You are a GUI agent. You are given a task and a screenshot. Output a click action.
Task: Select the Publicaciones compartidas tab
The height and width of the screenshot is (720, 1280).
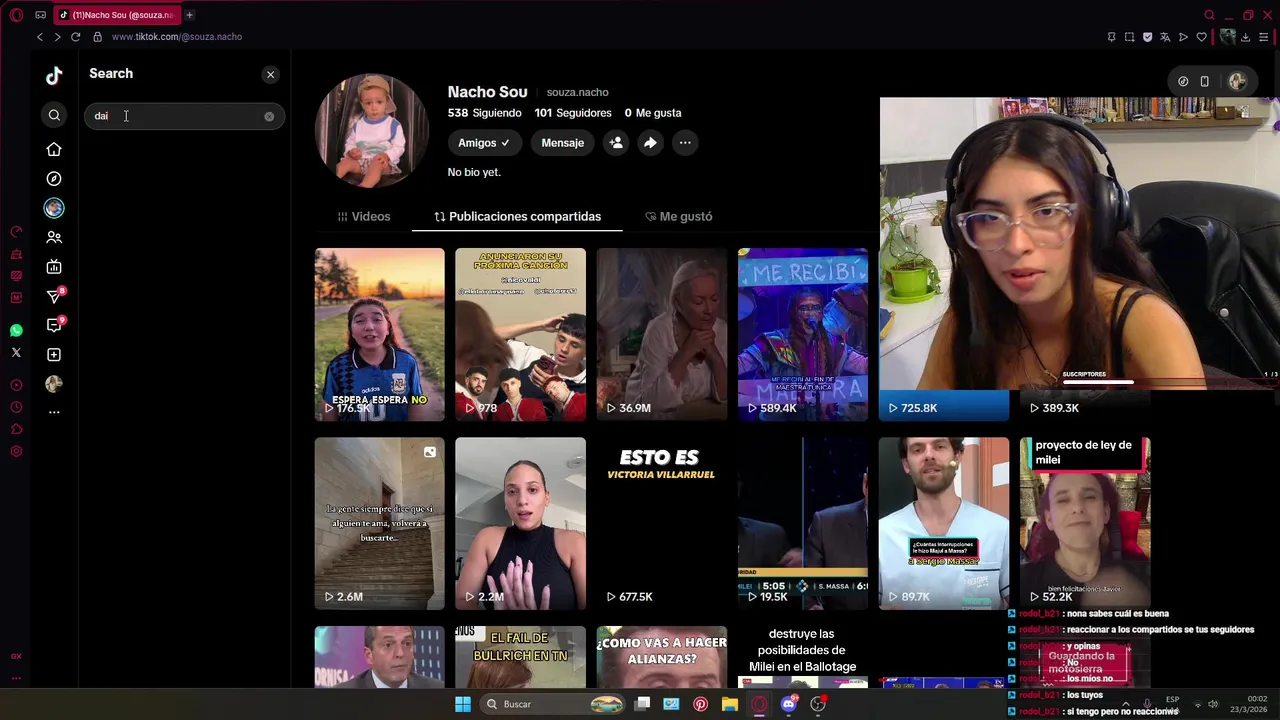517,216
